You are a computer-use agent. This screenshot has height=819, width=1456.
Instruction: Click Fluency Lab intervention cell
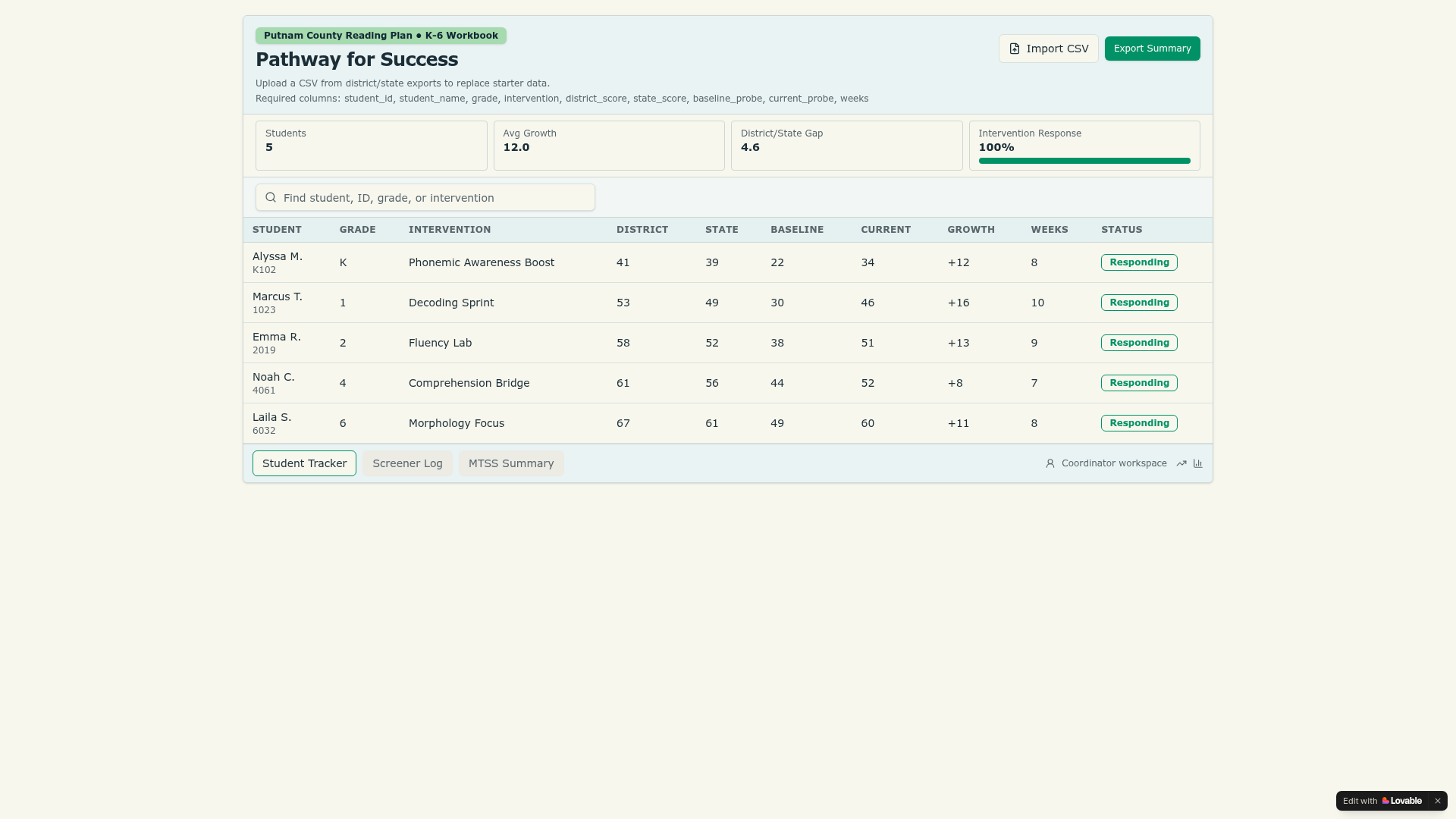[x=441, y=343]
